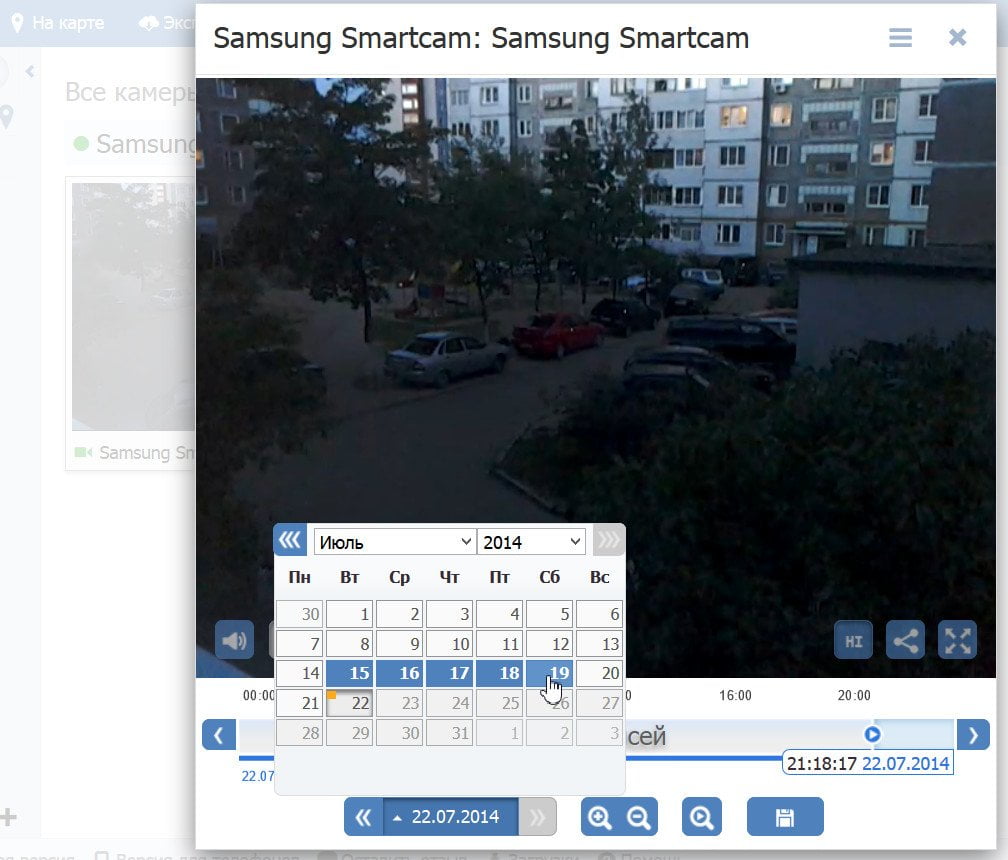Click the map pin icon in left sidebar
The width and height of the screenshot is (1008, 860).
click(x=6, y=117)
